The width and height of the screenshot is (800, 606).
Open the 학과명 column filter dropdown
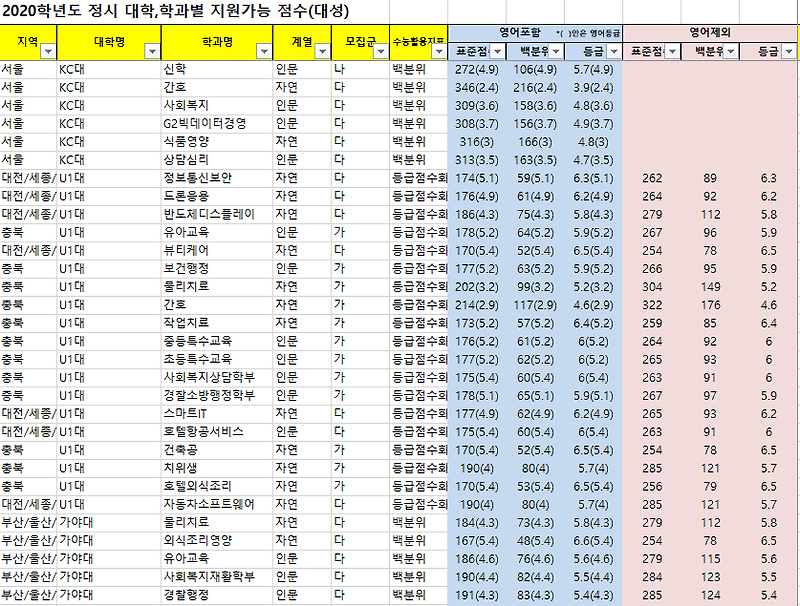(264, 52)
